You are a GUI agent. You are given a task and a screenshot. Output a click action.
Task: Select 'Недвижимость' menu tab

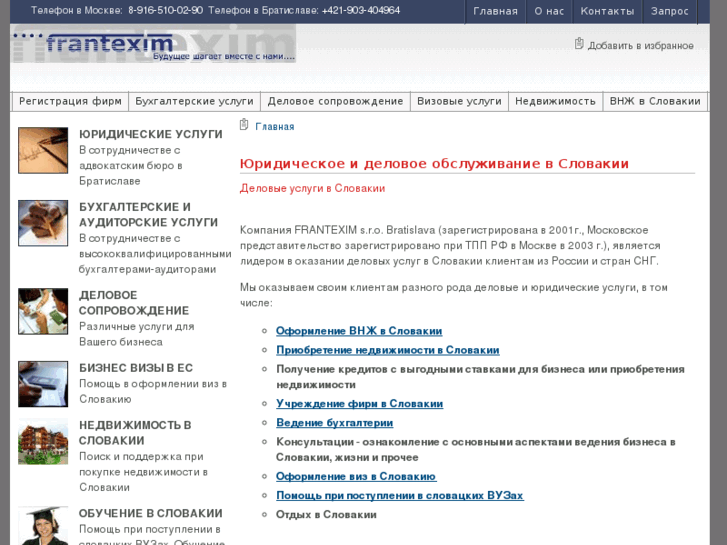[x=555, y=101]
